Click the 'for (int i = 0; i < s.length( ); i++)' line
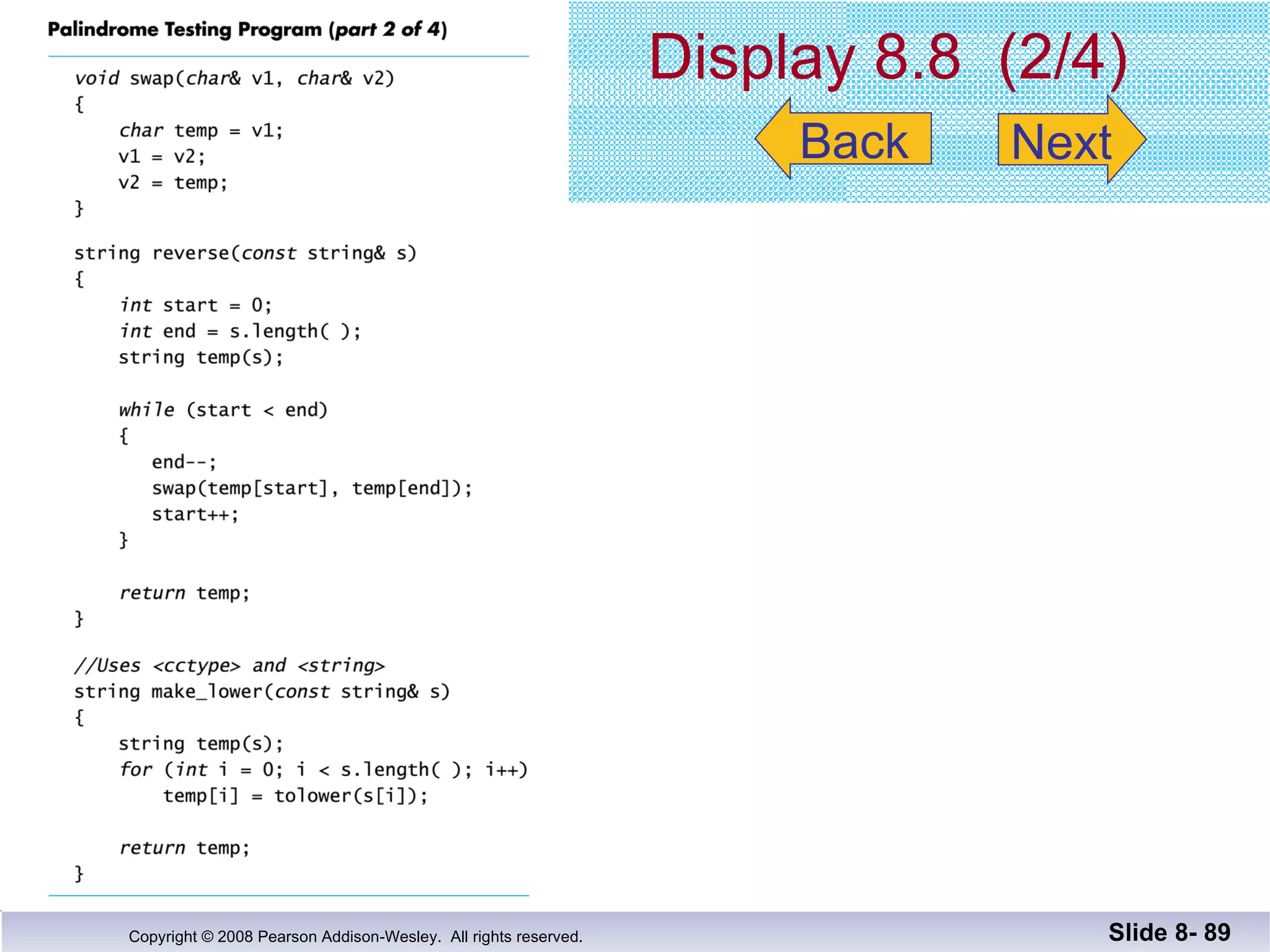 (324, 770)
